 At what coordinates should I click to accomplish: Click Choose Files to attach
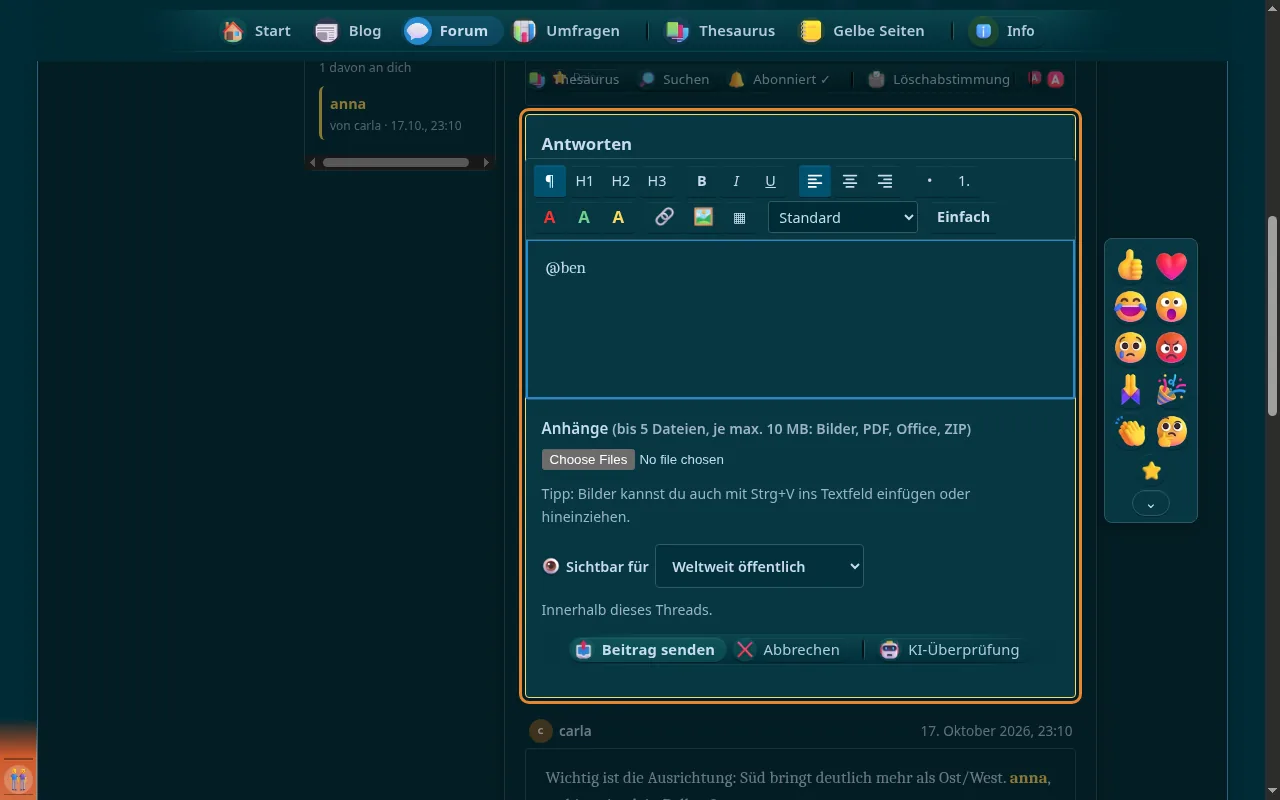588,459
